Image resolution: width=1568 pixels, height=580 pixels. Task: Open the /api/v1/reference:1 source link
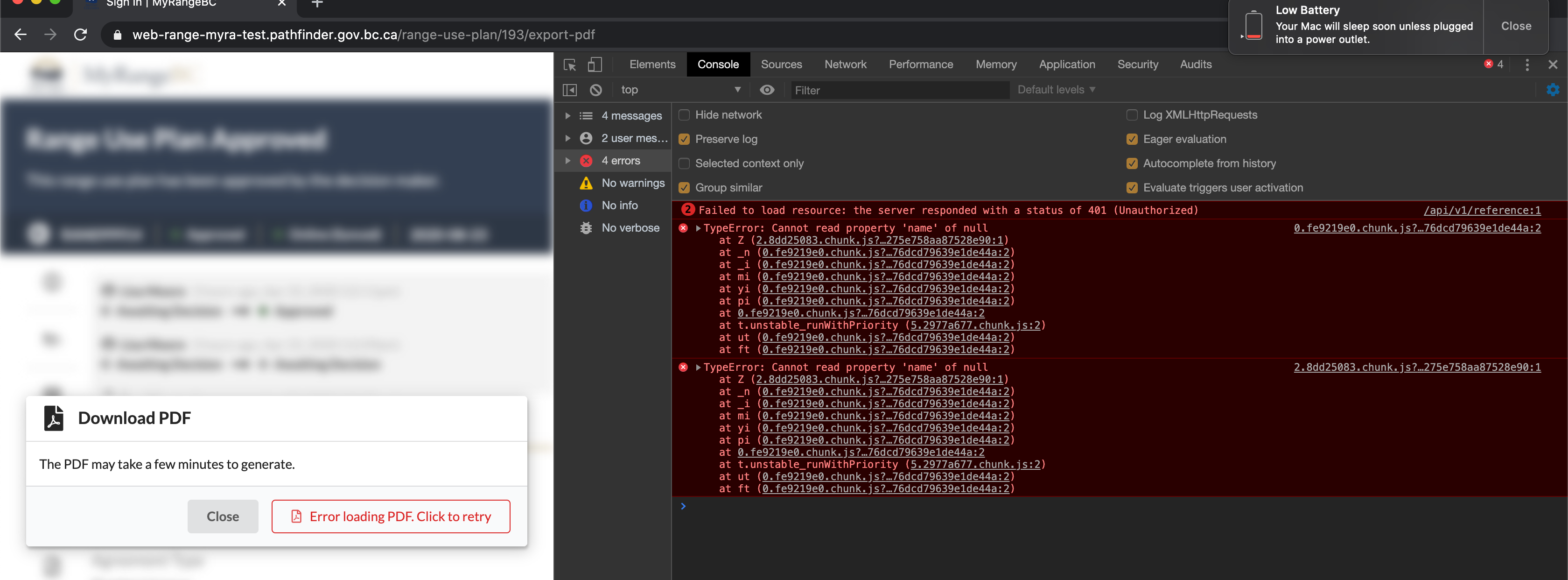(1482, 210)
